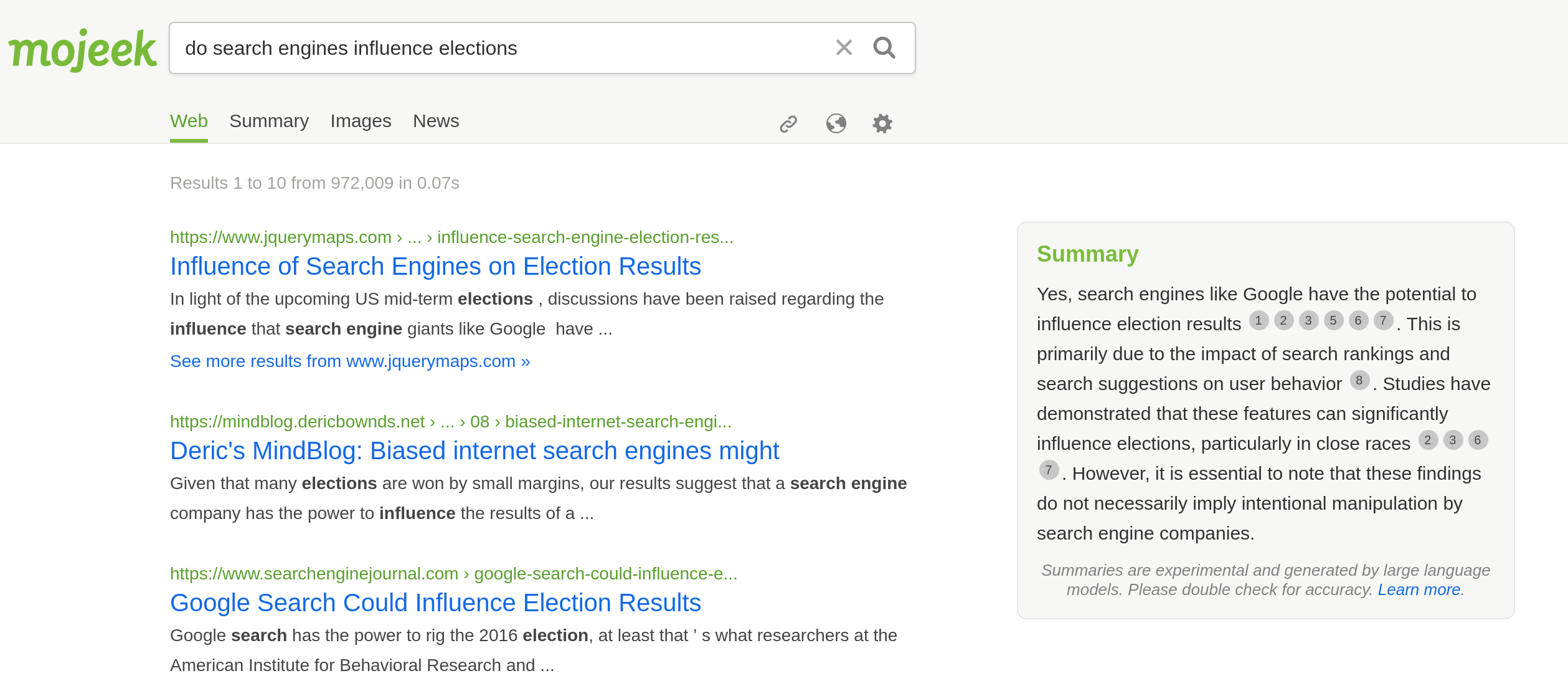
Task: Open jquerymaps.com URL breadcrumb
Action: point(451,237)
